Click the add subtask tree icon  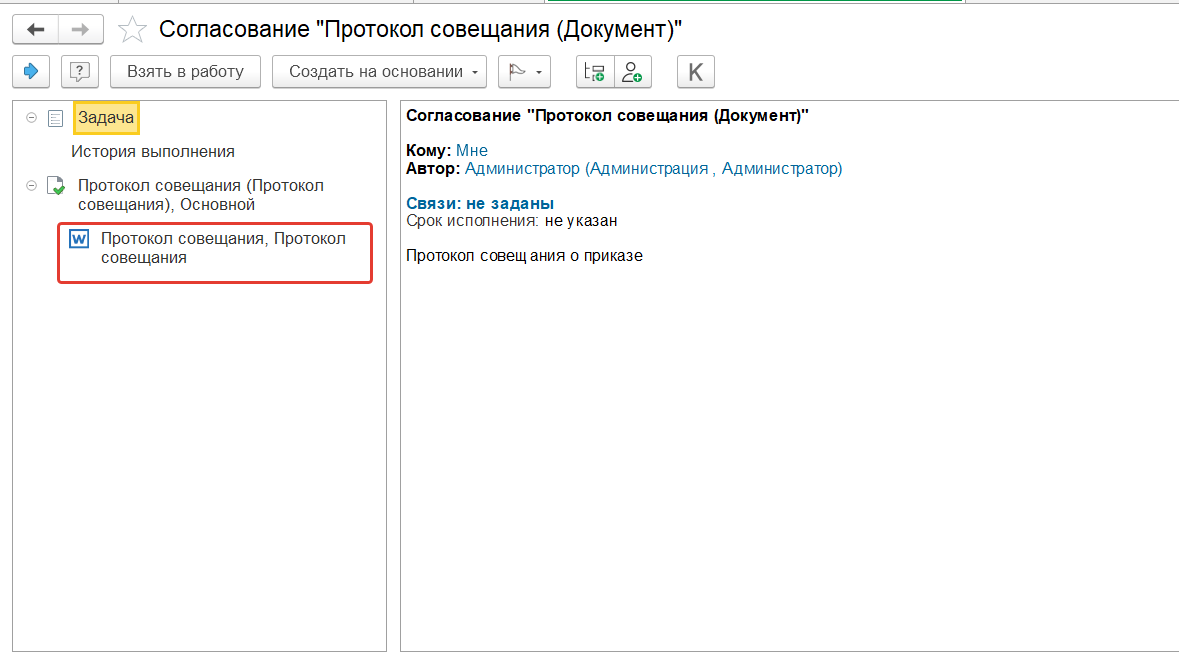(595, 72)
